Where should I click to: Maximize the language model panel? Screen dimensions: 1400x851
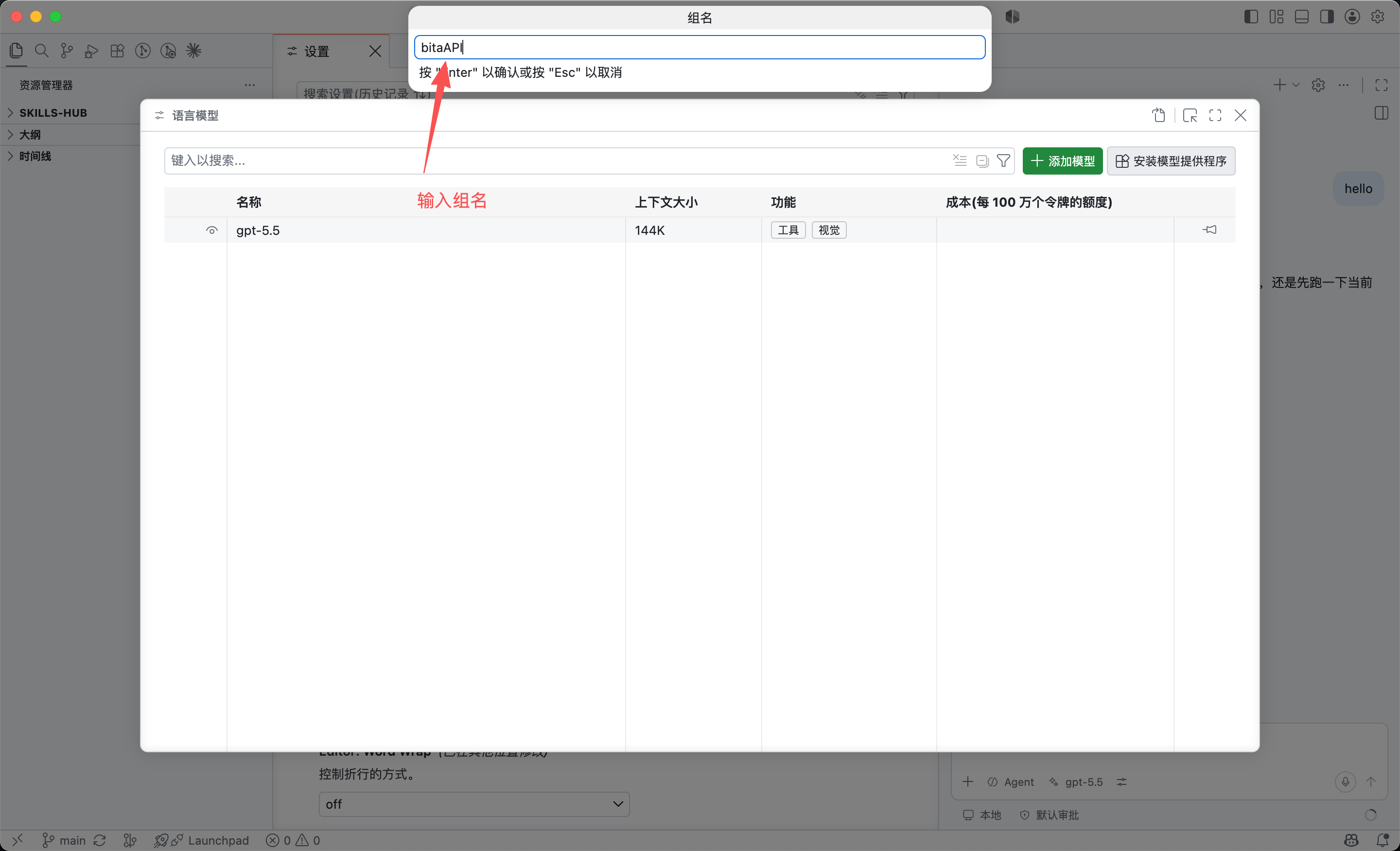1215,115
